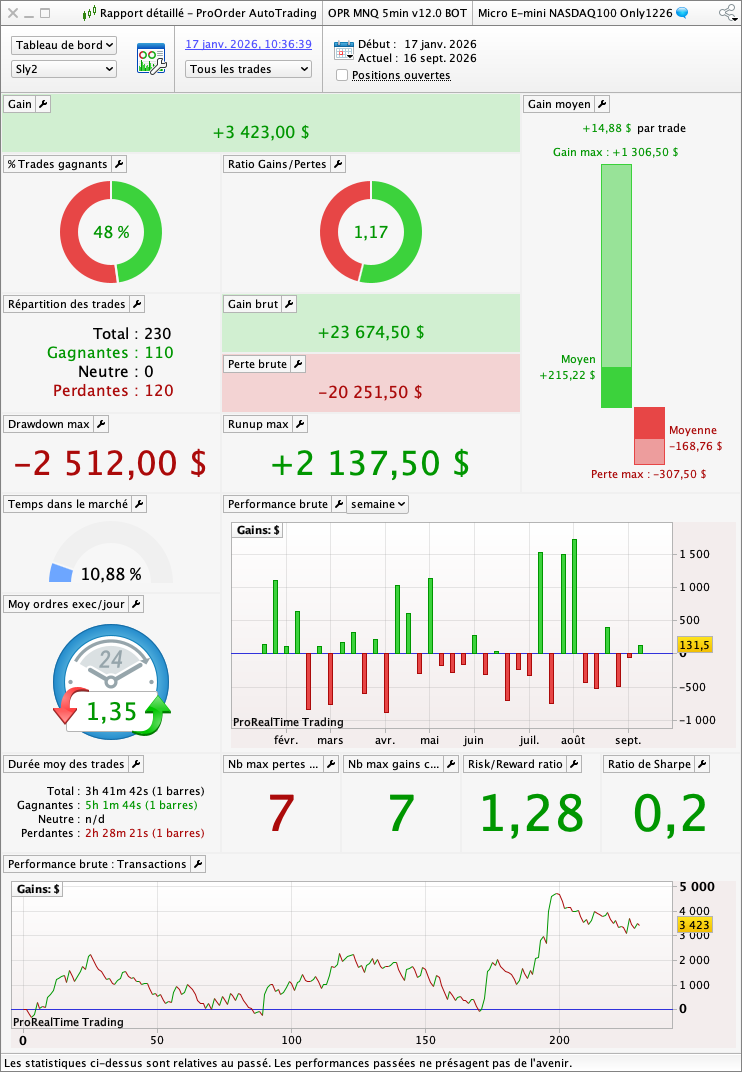Click the wrench icon next to Gain moyen

coord(602,104)
